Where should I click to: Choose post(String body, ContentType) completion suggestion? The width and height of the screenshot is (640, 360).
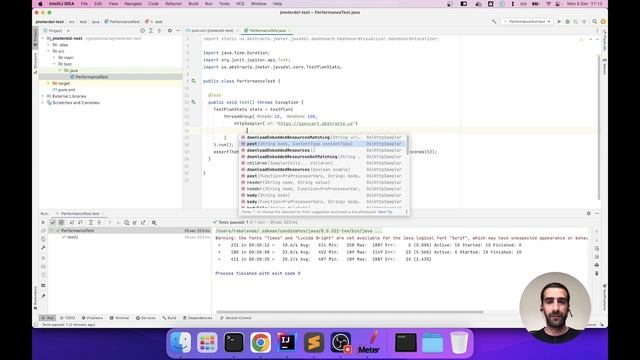coord(322,144)
